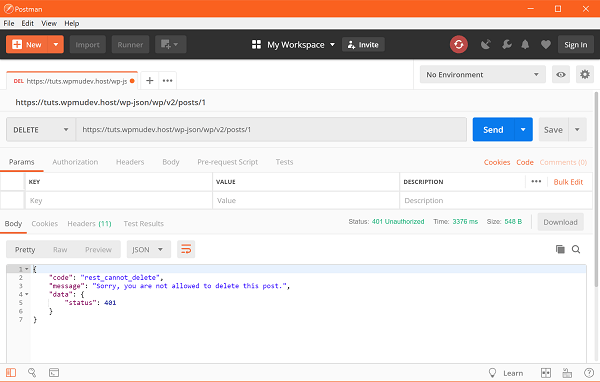Open the Edit menu

(x=28, y=23)
